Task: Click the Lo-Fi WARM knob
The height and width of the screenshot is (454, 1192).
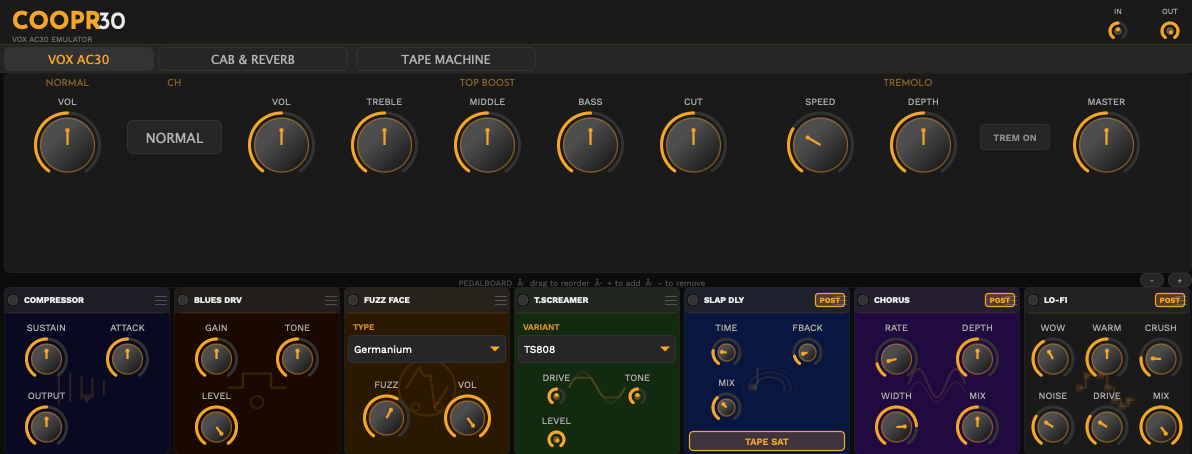Action: (x=1107, y=359)
